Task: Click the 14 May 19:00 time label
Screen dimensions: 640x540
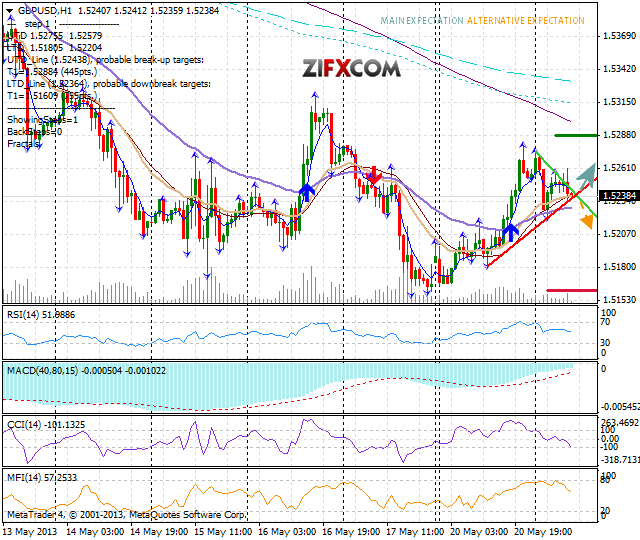Action: [x=159, y=532]
